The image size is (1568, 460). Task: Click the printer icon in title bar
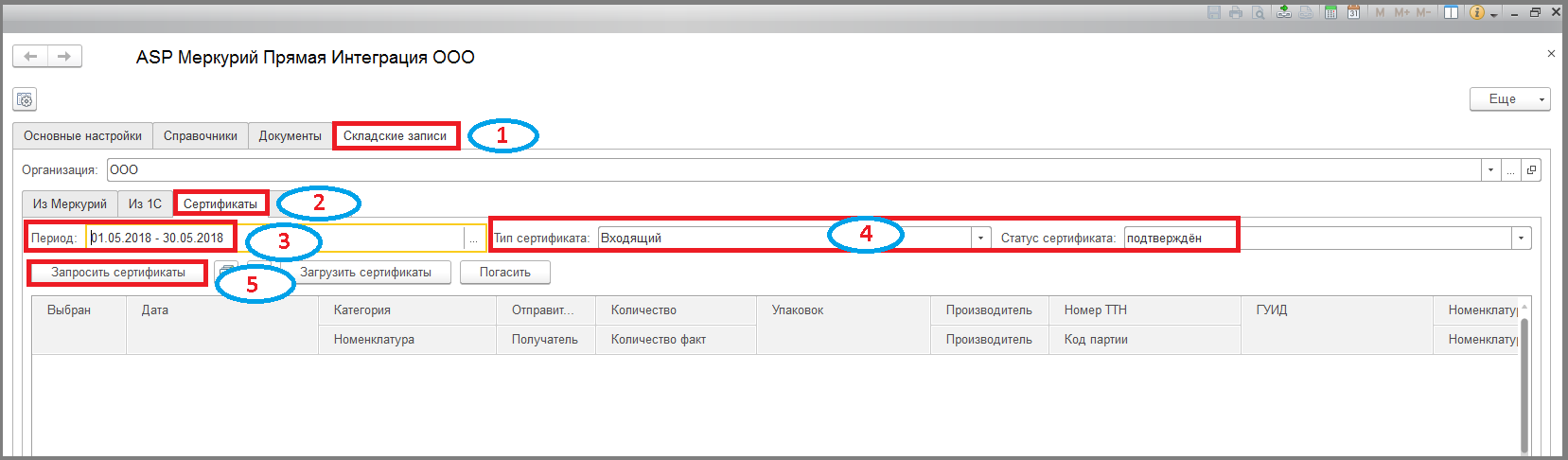1236,12
